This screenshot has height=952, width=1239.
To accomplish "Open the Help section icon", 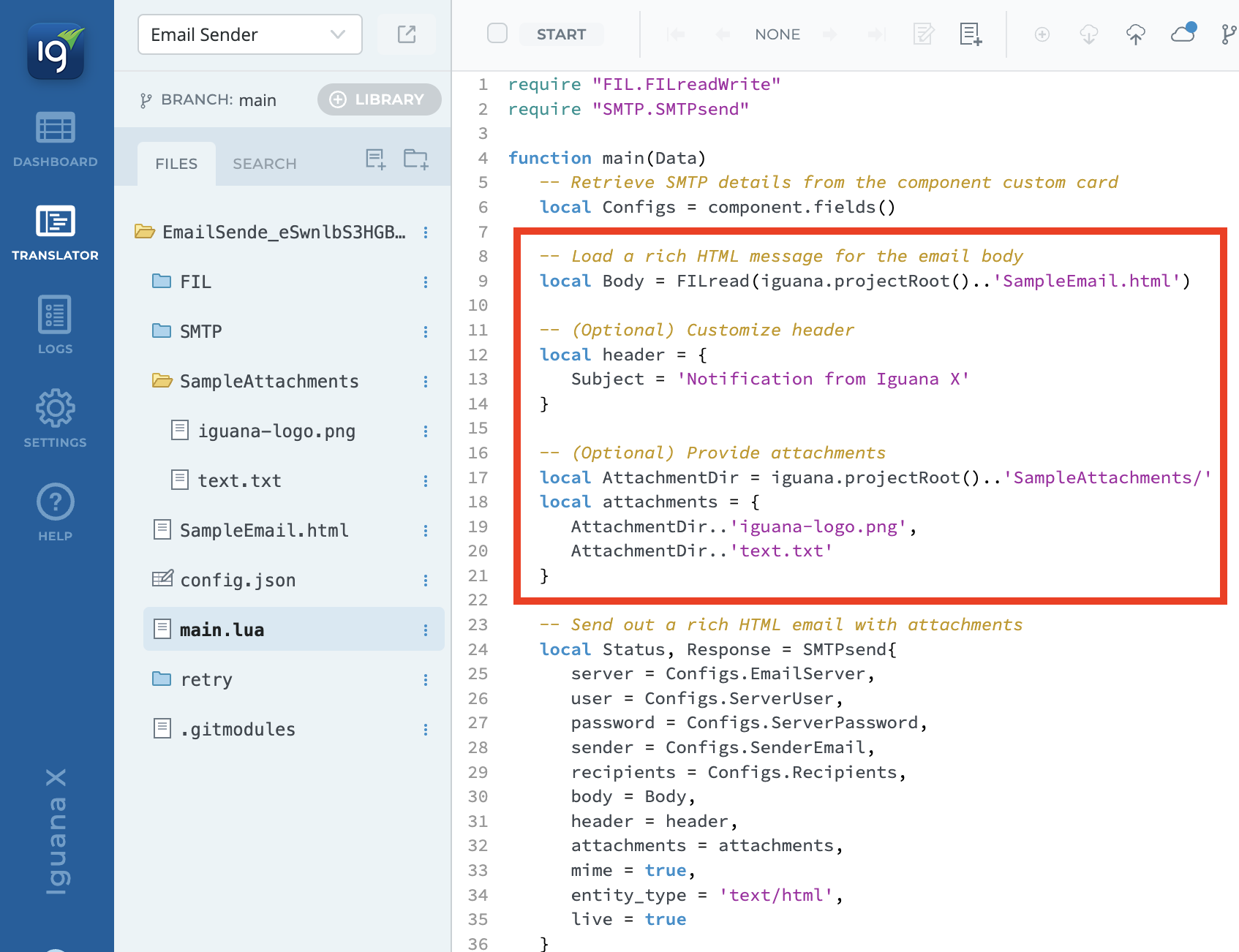I will coord(56,512).
